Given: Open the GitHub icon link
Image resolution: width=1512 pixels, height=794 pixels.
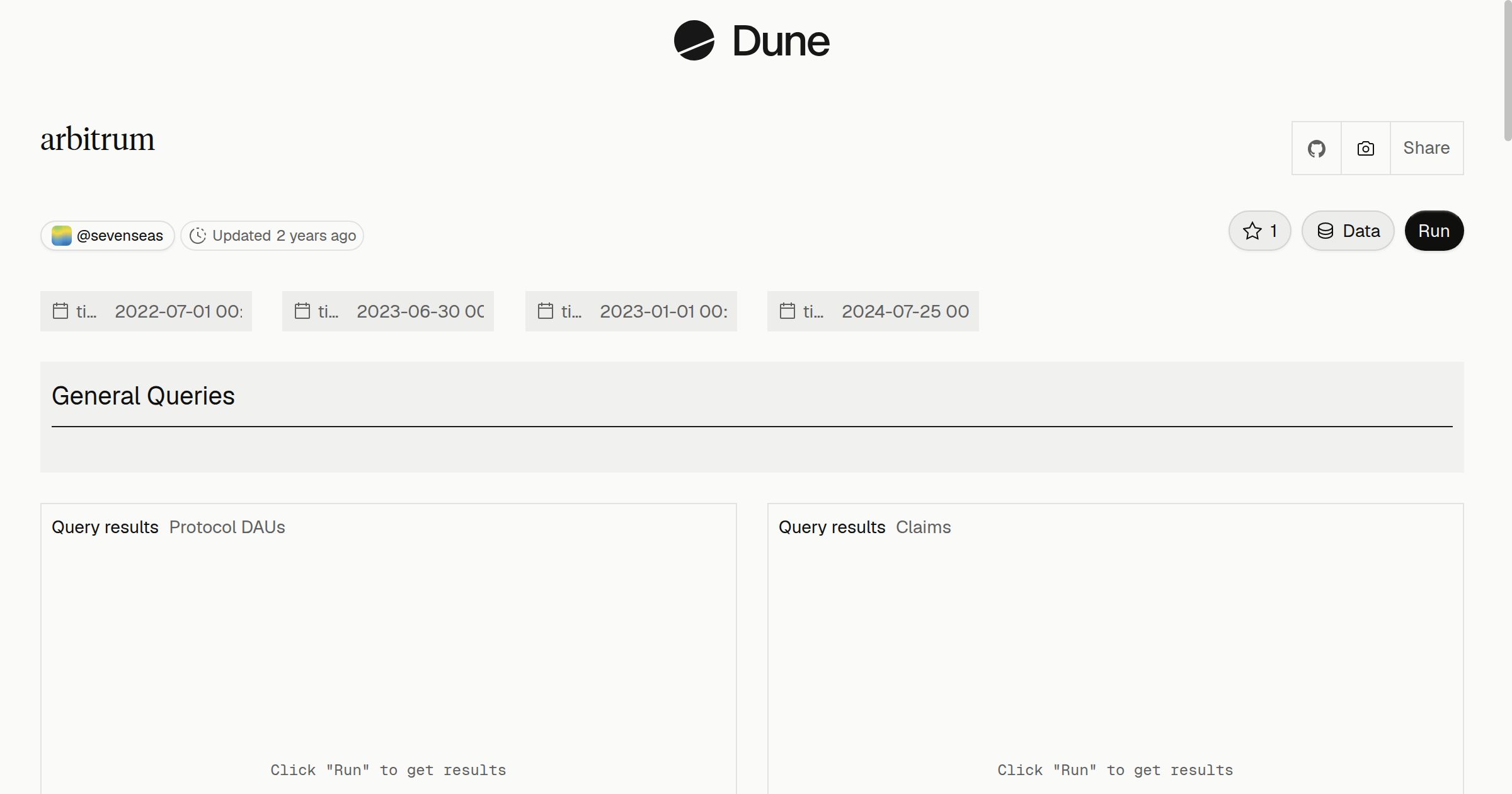Looking at the screenshot, I should (x=1316, y=148).
